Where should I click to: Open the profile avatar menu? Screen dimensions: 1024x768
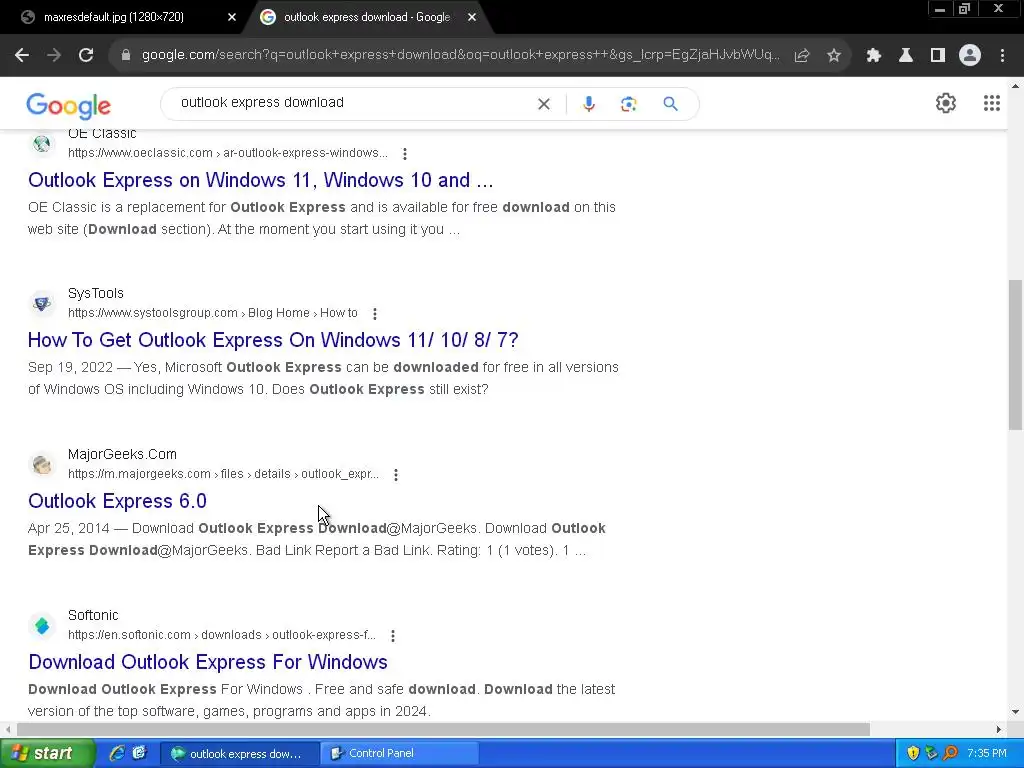pyautogui.click(x=970, y=56)
